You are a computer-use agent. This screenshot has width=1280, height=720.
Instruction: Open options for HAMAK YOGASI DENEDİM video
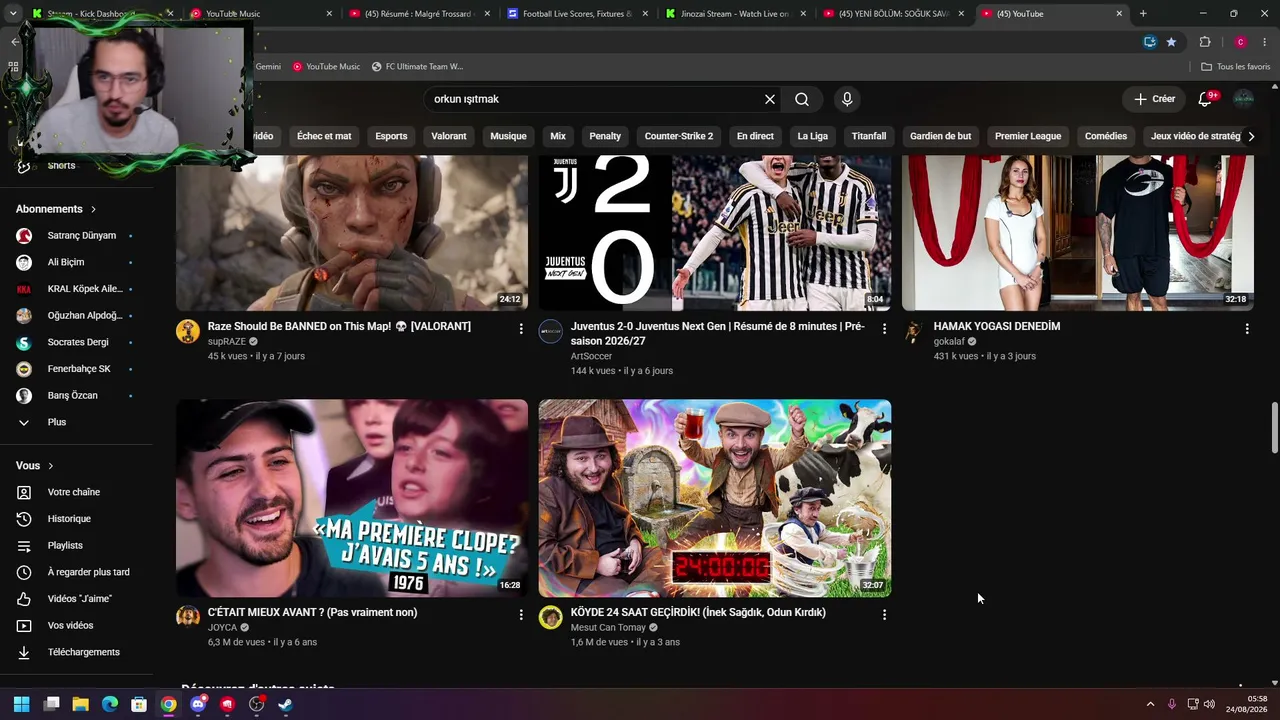coord(1247,328)
